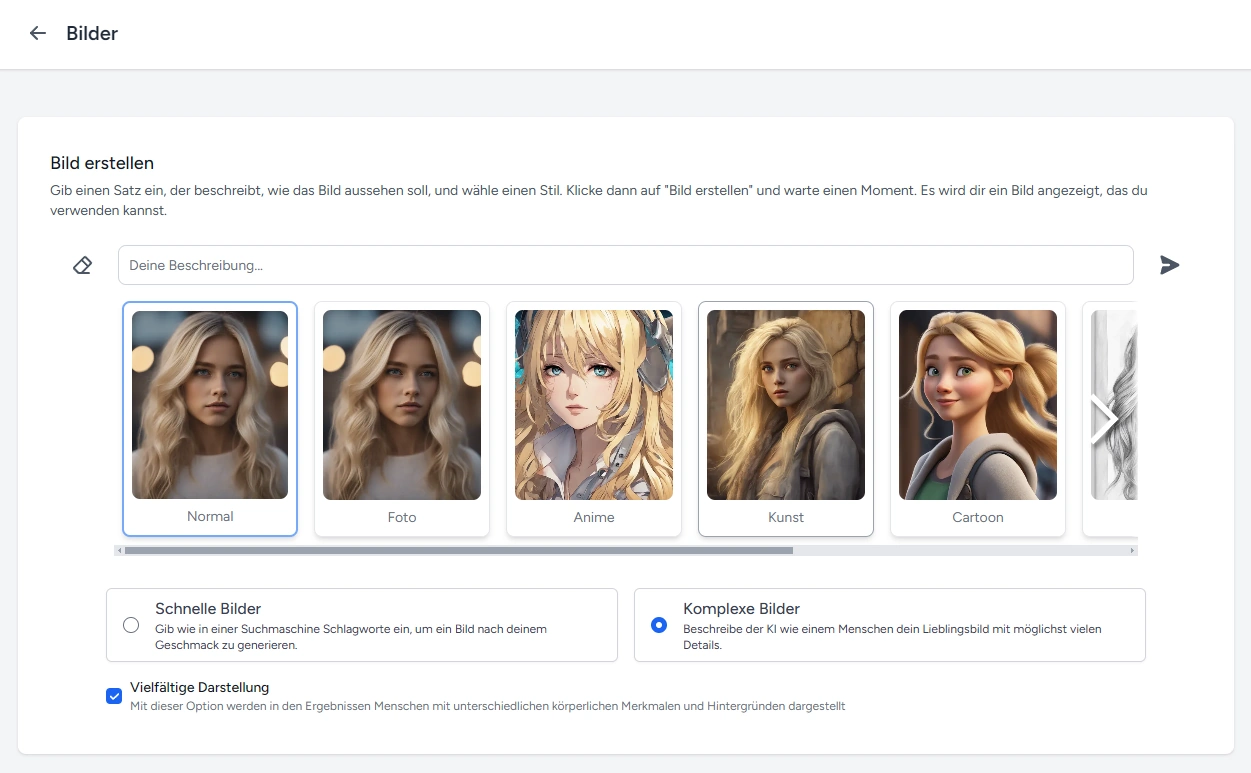Click the empty scrollbar track right of thumb
Viewport: 1251px width, 773px height.
[960, 550]
